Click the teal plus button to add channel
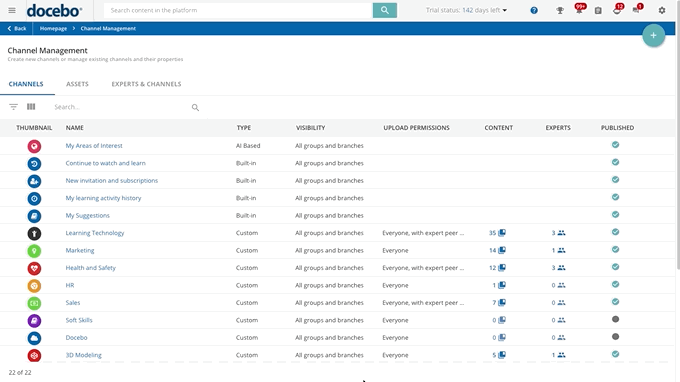The width and height of the screenshot is (680, 382). point(654,36)
